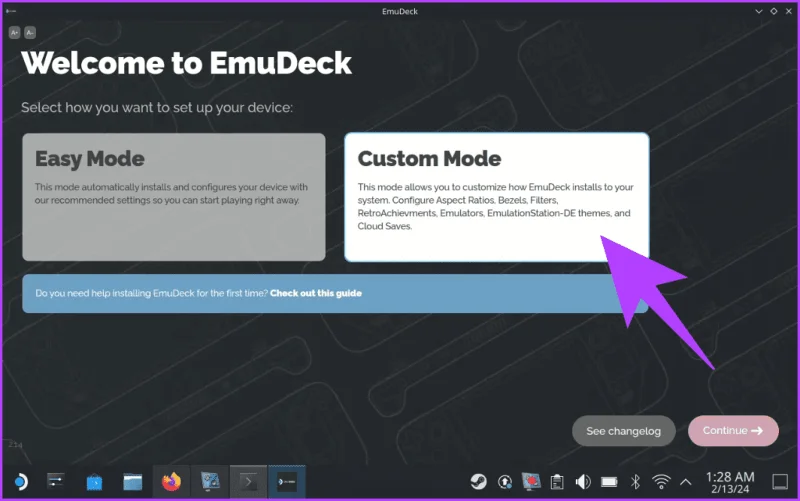
Task: Select the Custom Mode card
Action: (496, 197)
